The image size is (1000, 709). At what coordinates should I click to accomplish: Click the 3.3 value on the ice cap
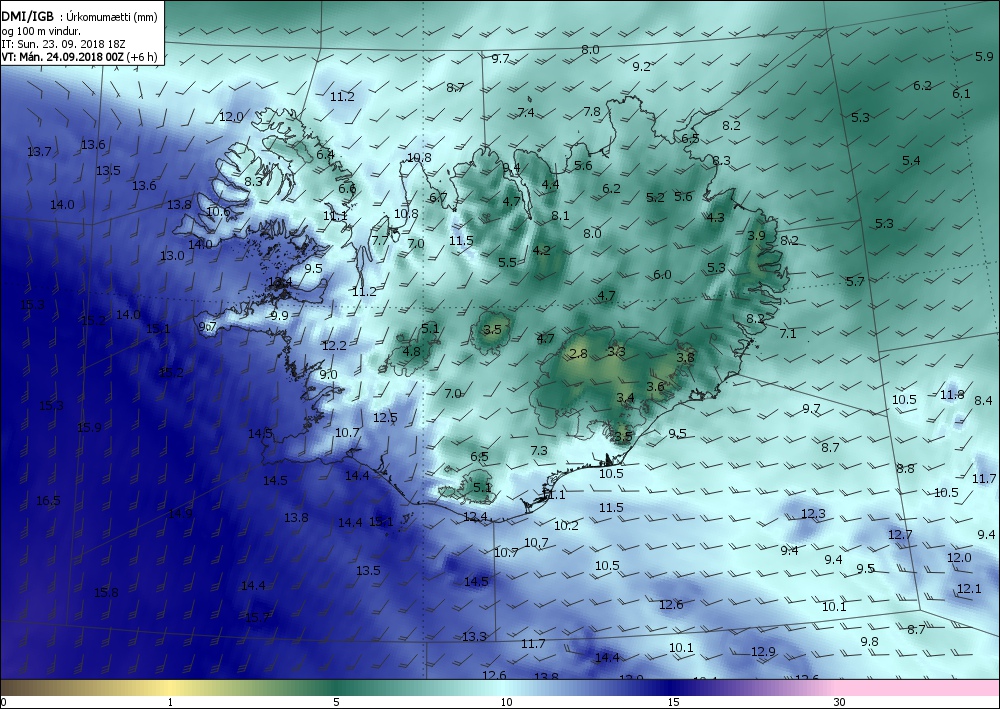[616, 351]
